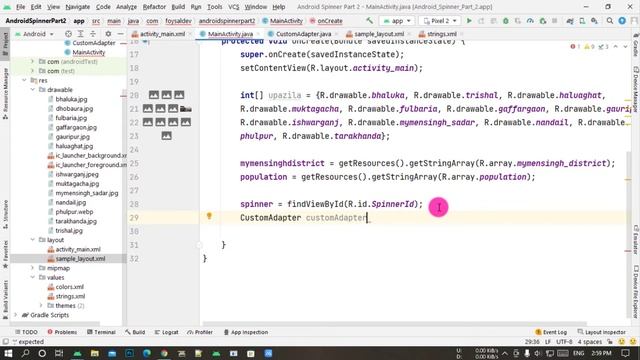Viewport: 640px width, 360px height.
Task: Click Attach Debugger to Android Process icon
Action: tap(542, 20)
